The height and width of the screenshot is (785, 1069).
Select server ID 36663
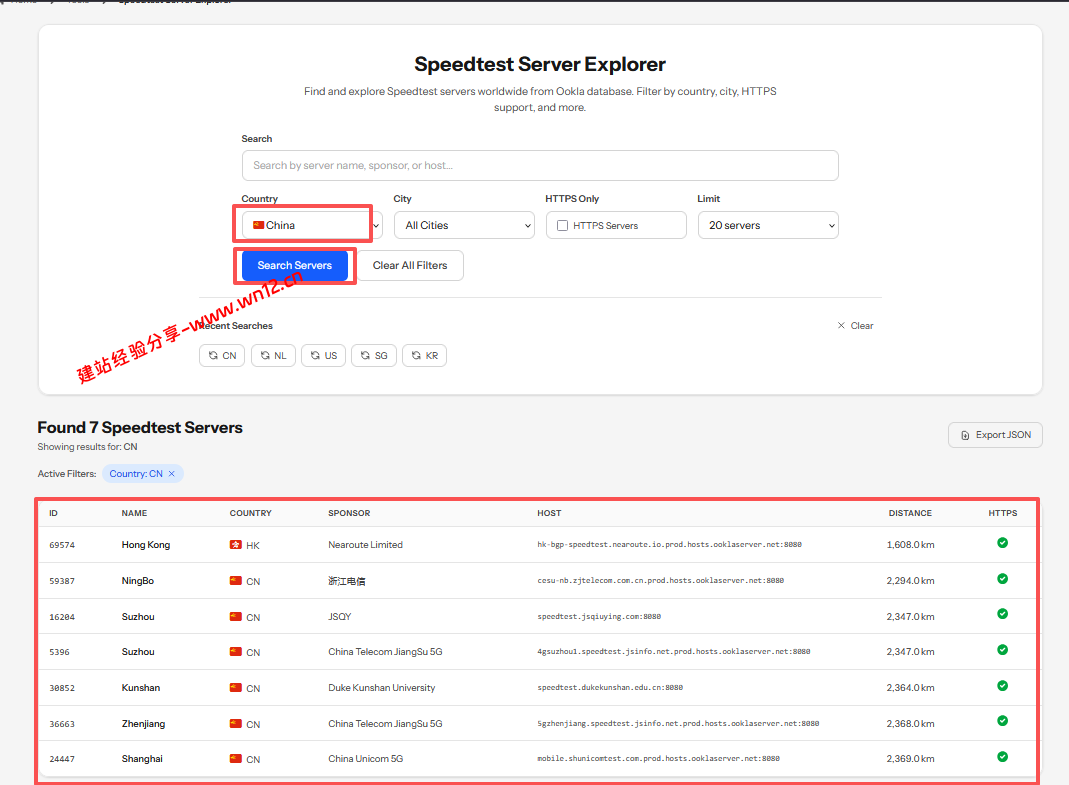pyautogui.click(x=62, y=724)
